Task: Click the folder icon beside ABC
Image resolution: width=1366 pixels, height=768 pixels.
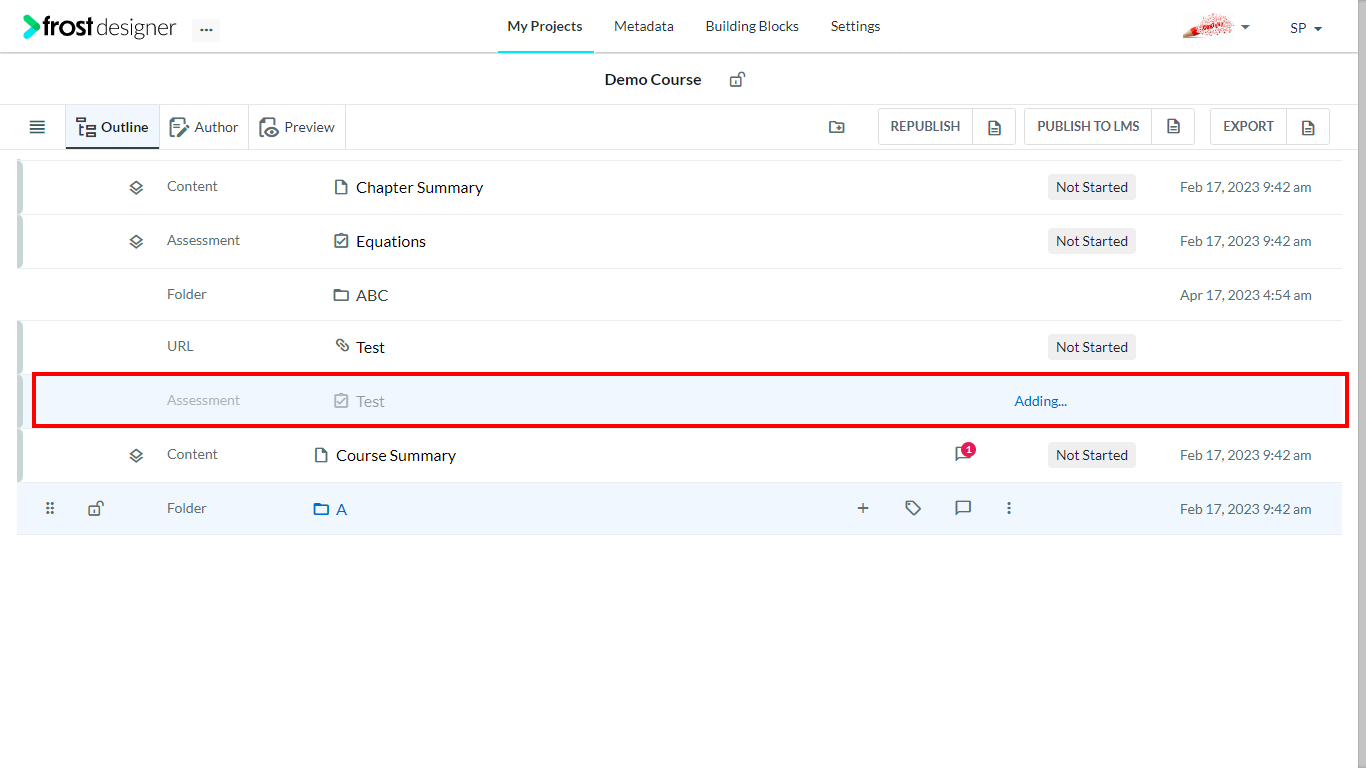Action: point(341,295)
